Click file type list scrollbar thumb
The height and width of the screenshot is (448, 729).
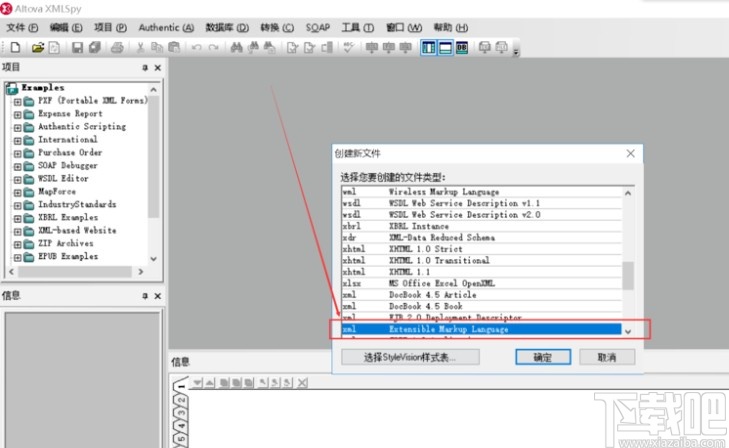pos(628,276)
